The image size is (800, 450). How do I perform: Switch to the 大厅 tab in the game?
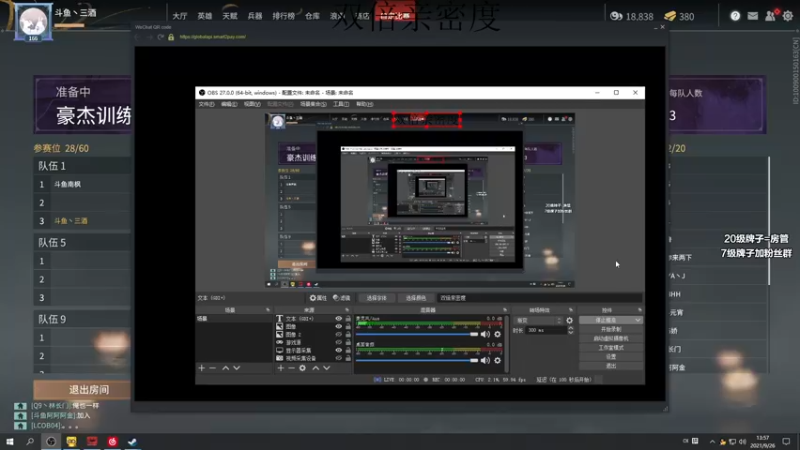[x=180, y=16]
